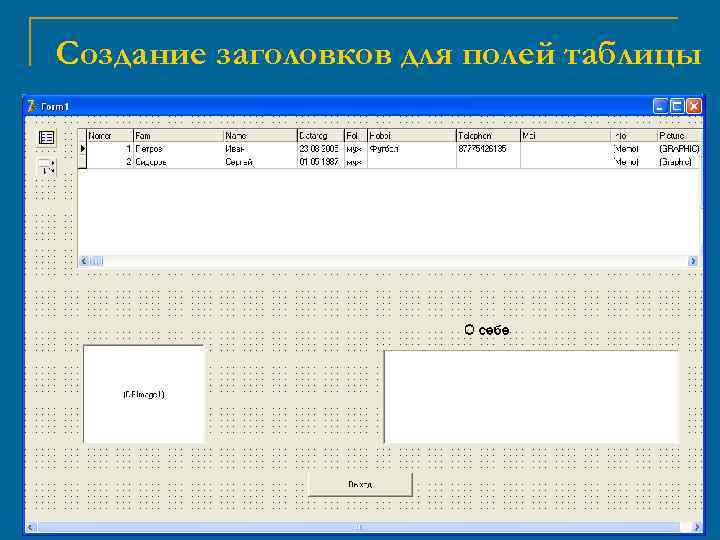This screenshot has width=720, height=540.
Task: Select the phone number 87775126135 cell
Action: click(489, 149)
